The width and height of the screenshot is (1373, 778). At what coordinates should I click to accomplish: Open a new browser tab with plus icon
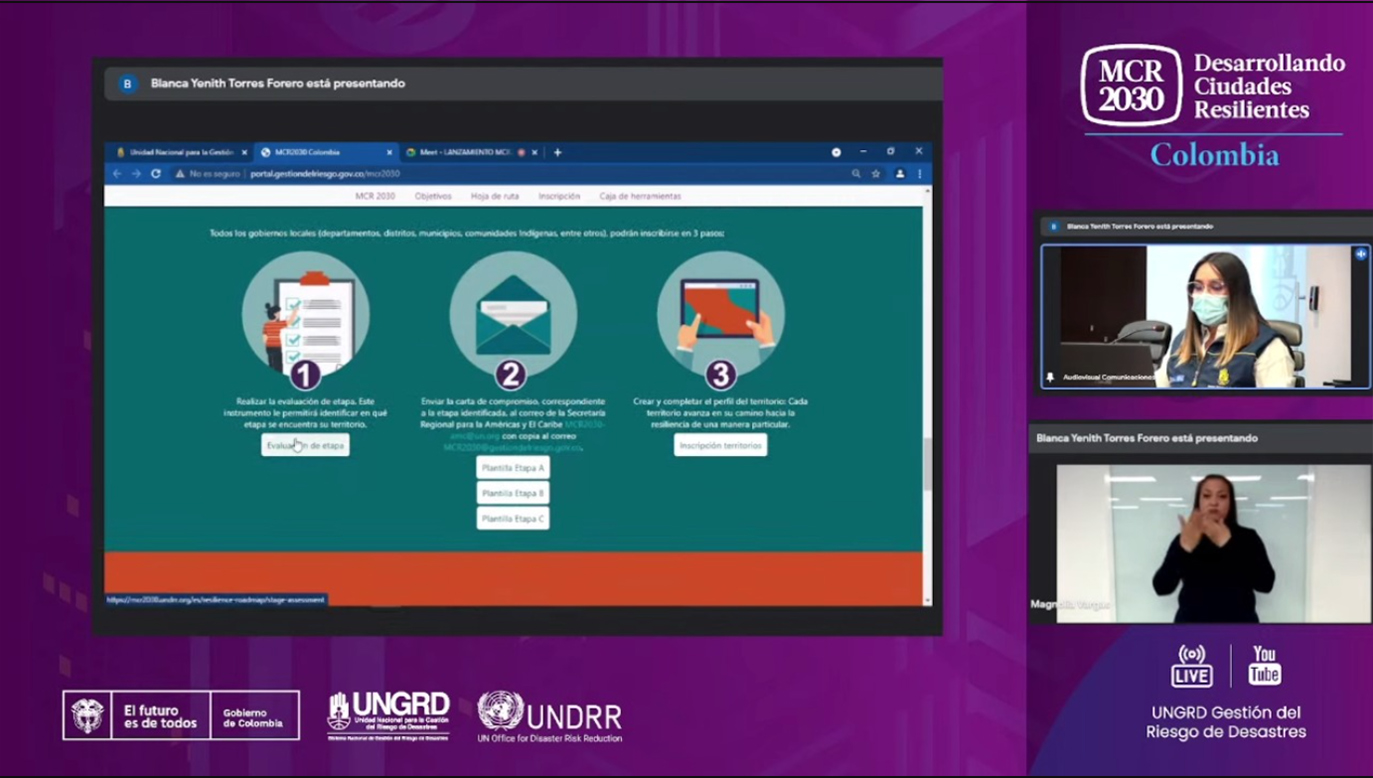point(557,152)
